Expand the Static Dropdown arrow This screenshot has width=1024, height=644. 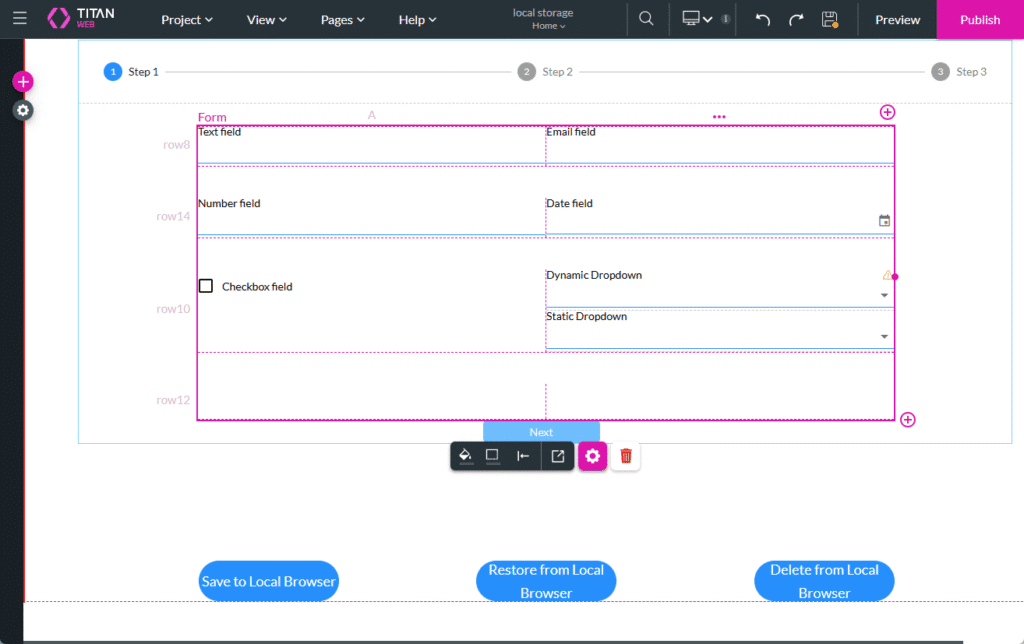click(884, 337)
